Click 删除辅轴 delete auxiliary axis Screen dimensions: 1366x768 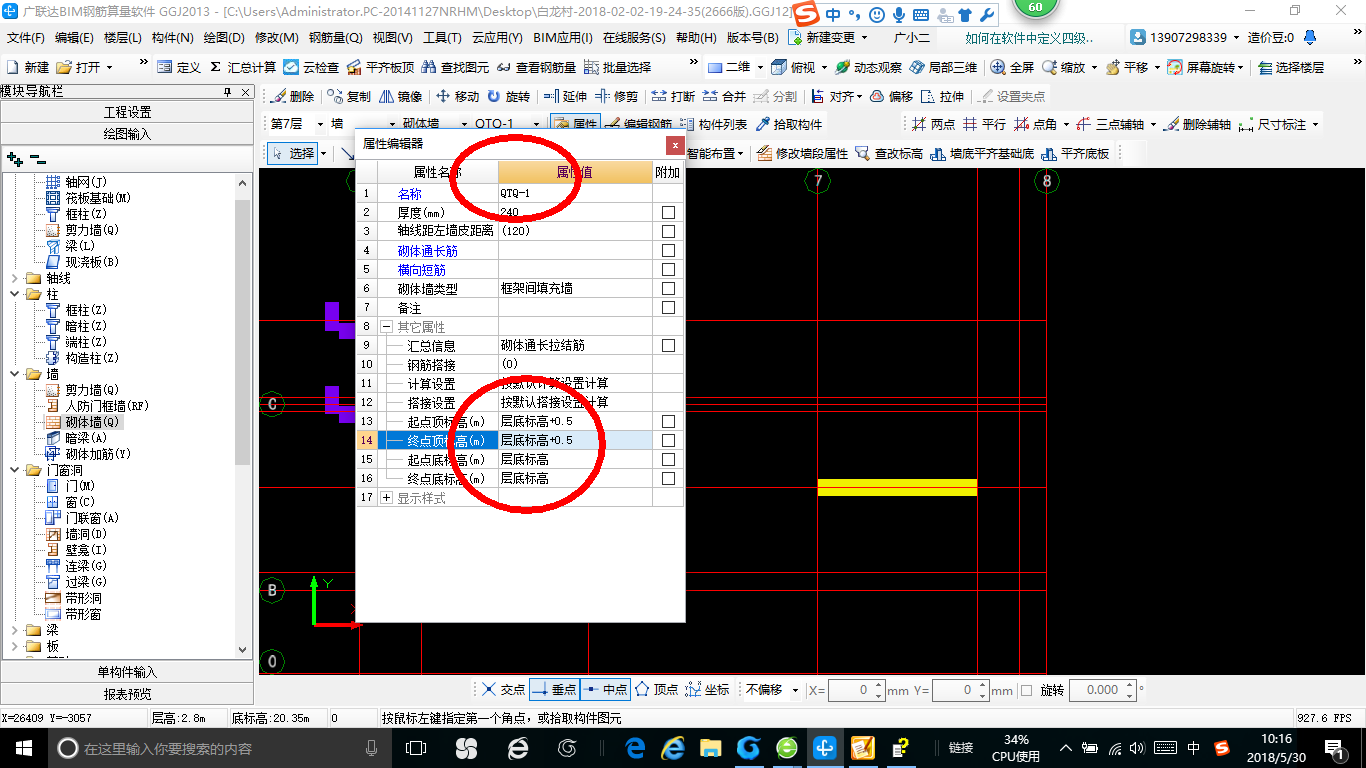[x=1197, y=124]
